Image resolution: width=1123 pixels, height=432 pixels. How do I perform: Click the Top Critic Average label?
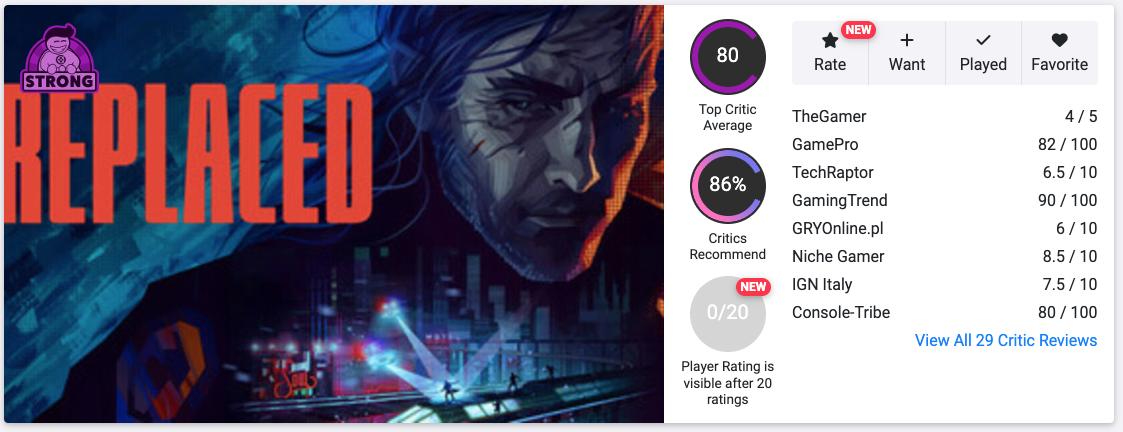point(728,117)
